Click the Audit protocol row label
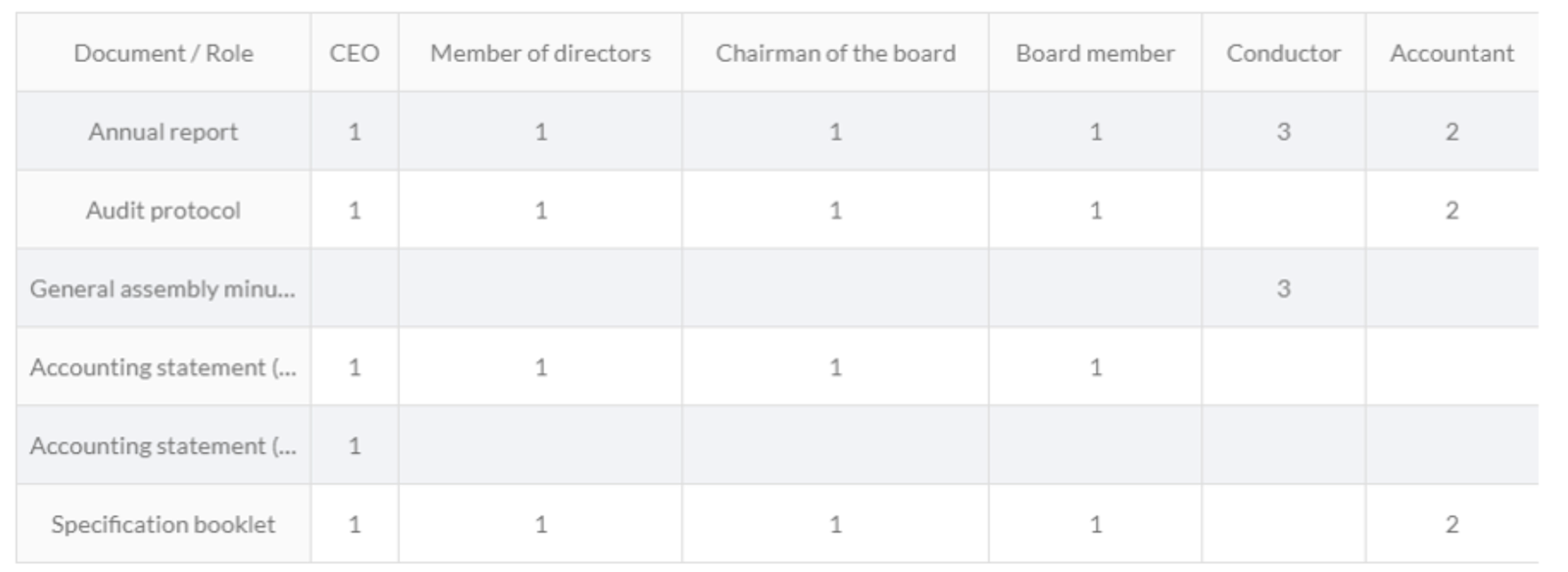The height and width of the screenshot is (572, 1568). [163, 210]
